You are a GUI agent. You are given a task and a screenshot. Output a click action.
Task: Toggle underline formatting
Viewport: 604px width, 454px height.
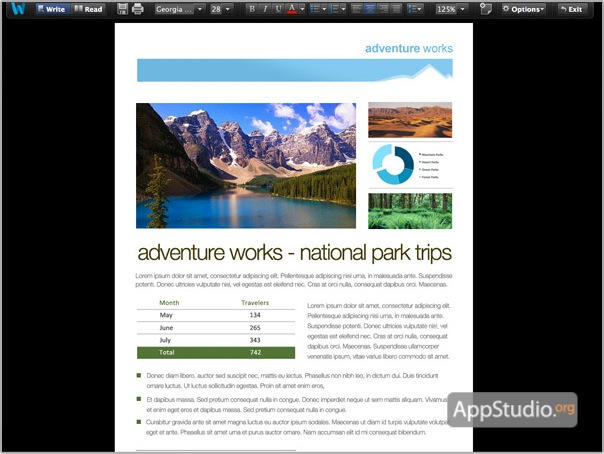278,9
